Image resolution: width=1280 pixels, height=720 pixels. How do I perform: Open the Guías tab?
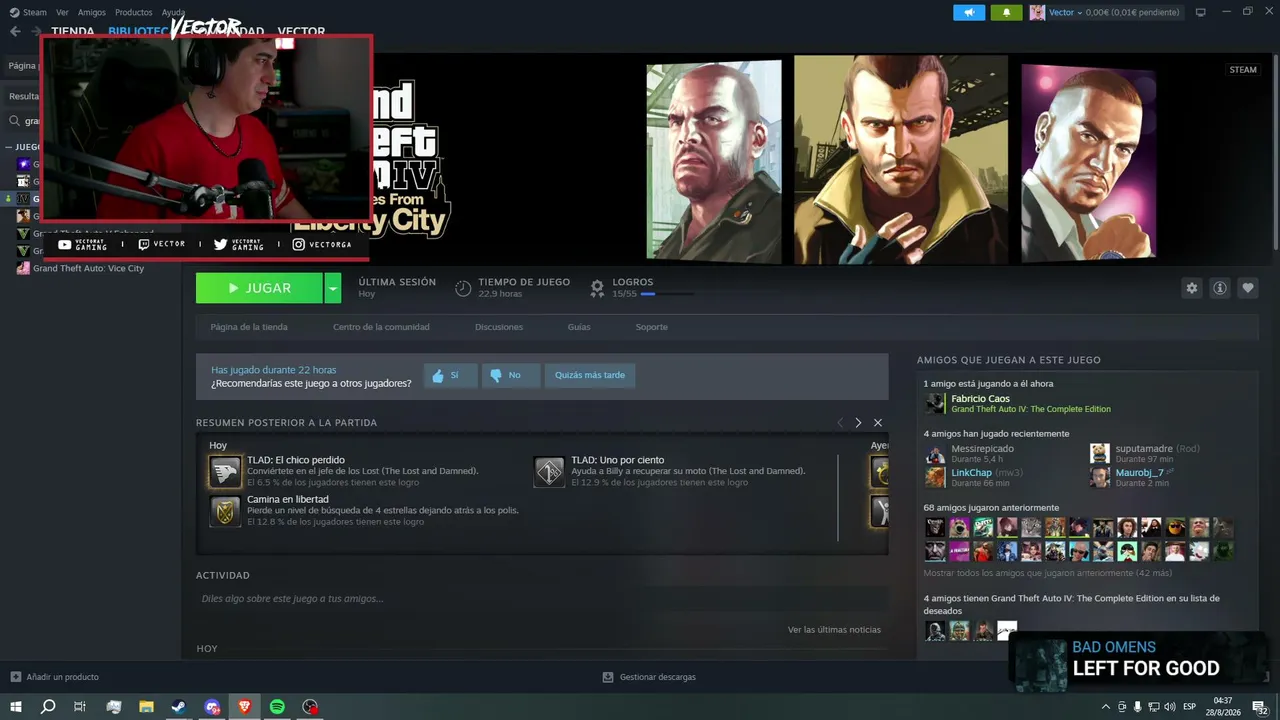coord(579,327)
